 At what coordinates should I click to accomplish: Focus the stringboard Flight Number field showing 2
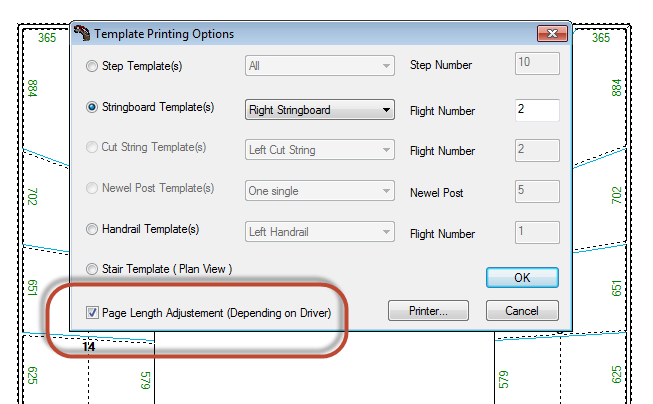[537, 110]
